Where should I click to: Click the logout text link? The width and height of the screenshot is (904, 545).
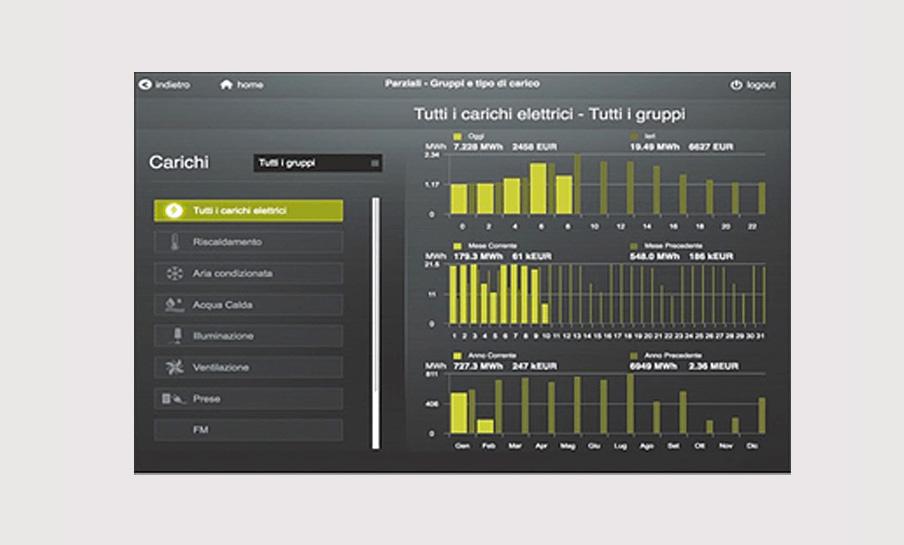coord(761,86)
